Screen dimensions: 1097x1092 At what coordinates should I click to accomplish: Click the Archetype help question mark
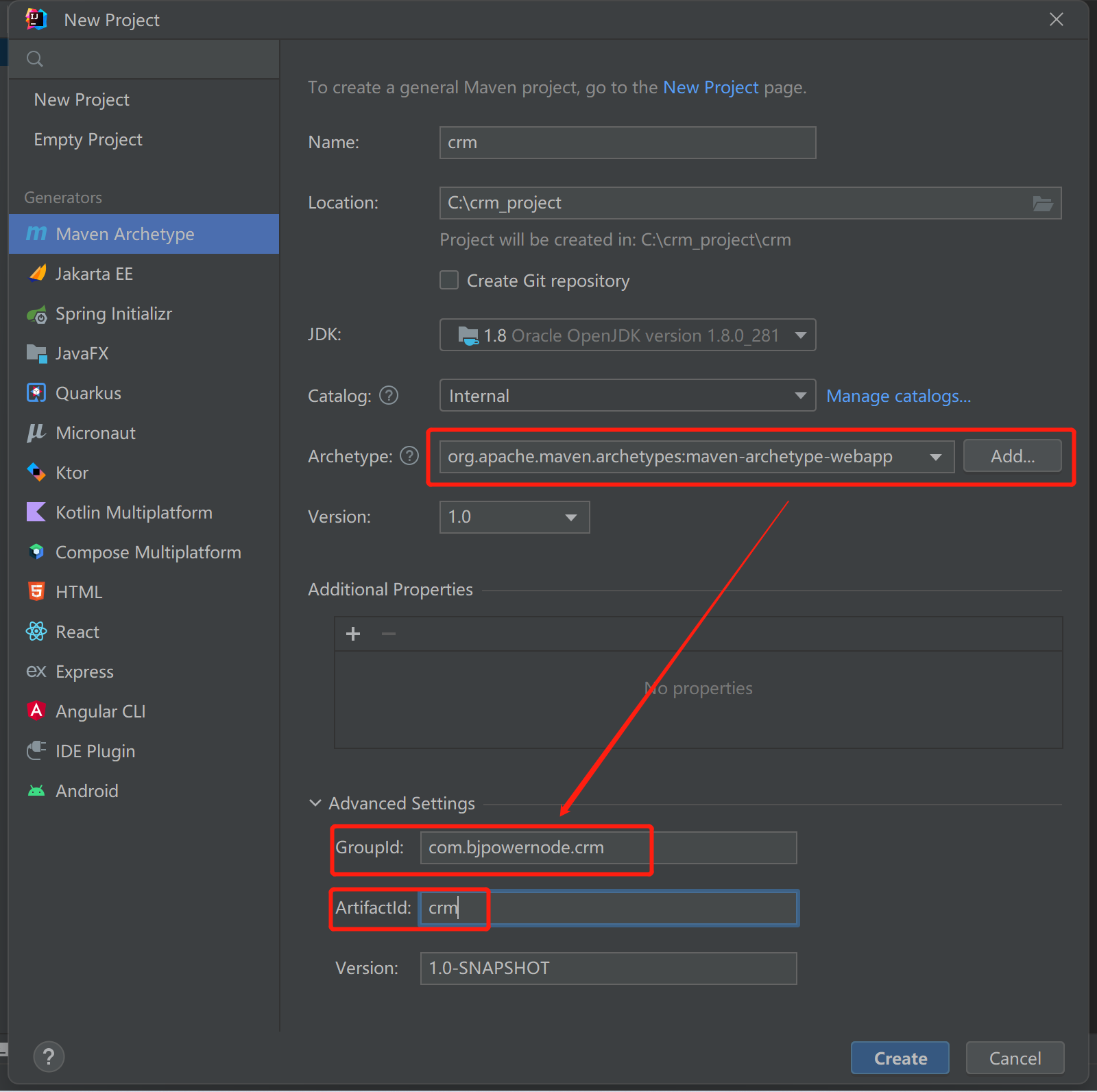coord(409,456)
